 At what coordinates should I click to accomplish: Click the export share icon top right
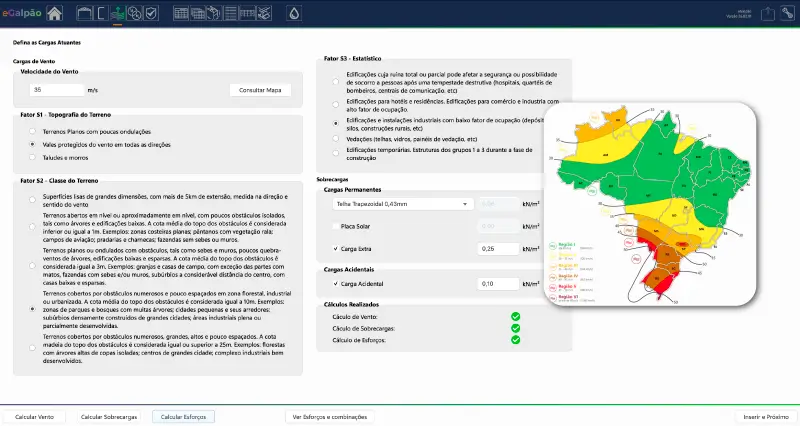(x=767, y=13)
